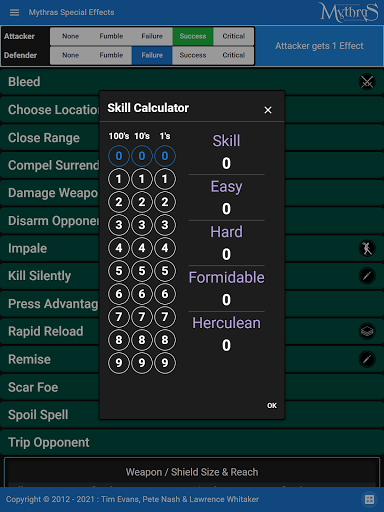Select 0 in the 10's column
Viewport: 384px width, 512px height.
click(x=142, y=156)
